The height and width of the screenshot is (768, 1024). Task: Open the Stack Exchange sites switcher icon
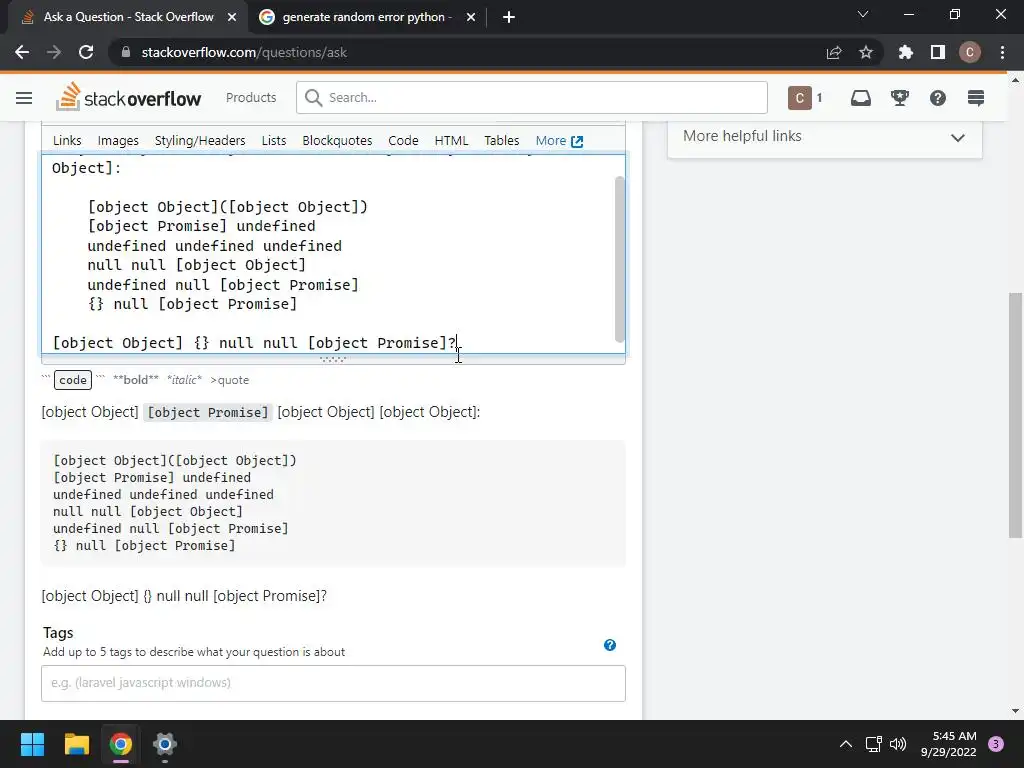click(x=976, y=98)
